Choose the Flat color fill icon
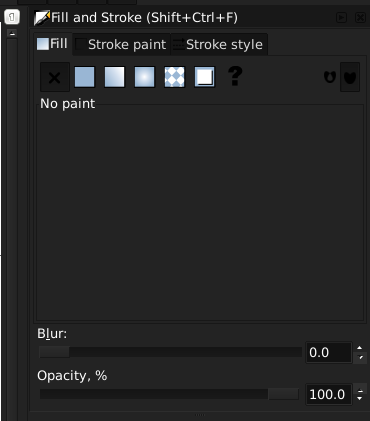 click(84, 77)
